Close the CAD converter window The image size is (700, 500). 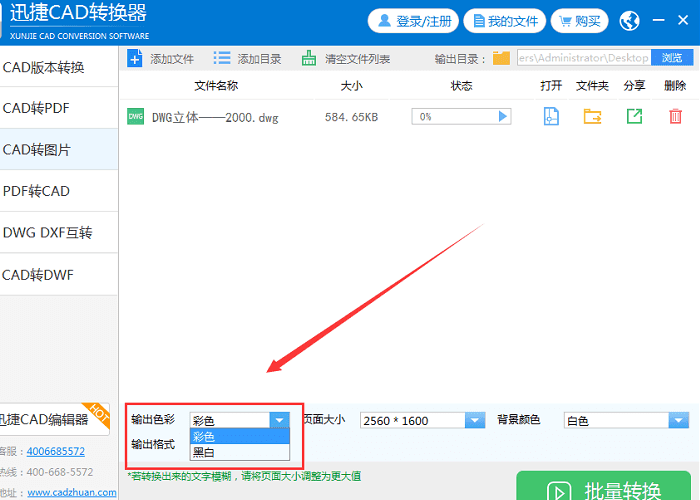tap(683, 20)
